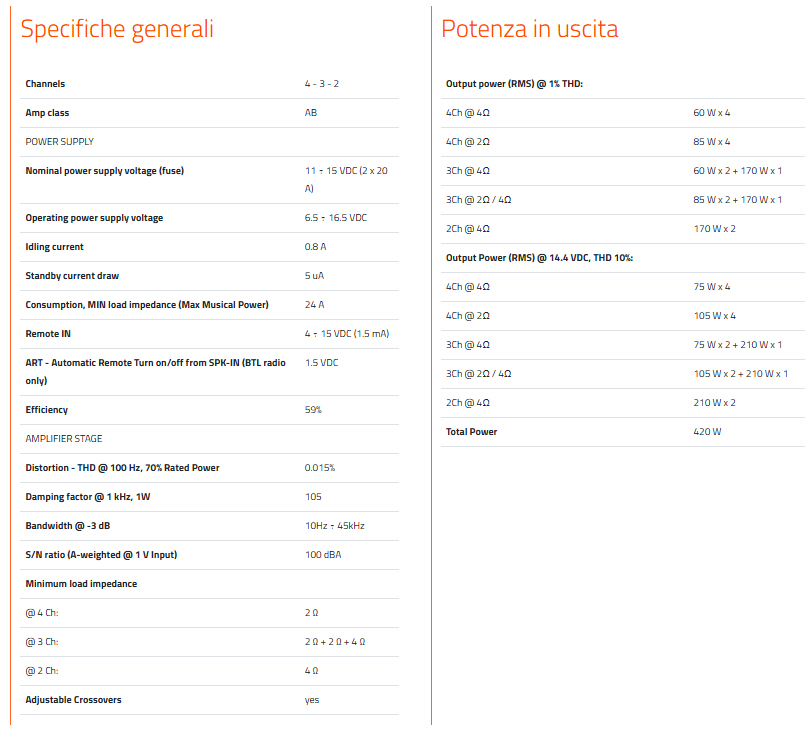Click the Idling current 0.8 A value
805x730 pixels.
tap(315, 247)
